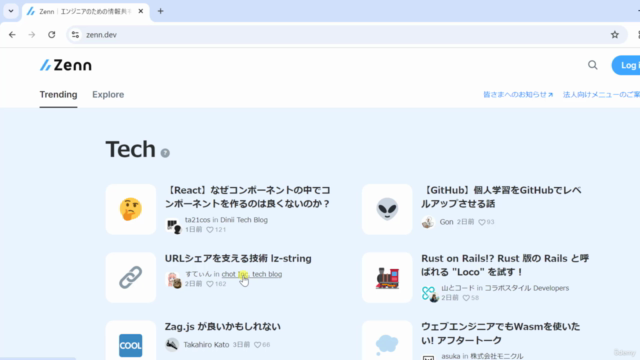Open Gon author profile link
The image size is (640, 360).
tap(446, 222)
